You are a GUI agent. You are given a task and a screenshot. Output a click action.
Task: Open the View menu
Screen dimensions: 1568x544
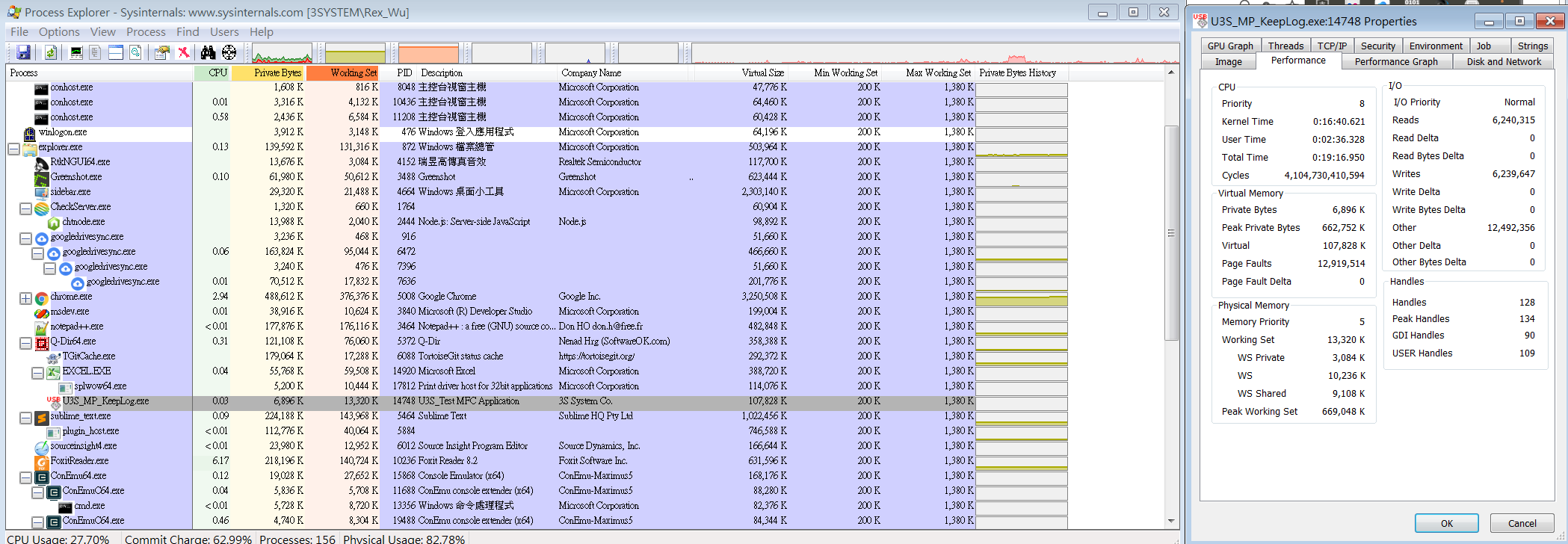coord(103,31)
